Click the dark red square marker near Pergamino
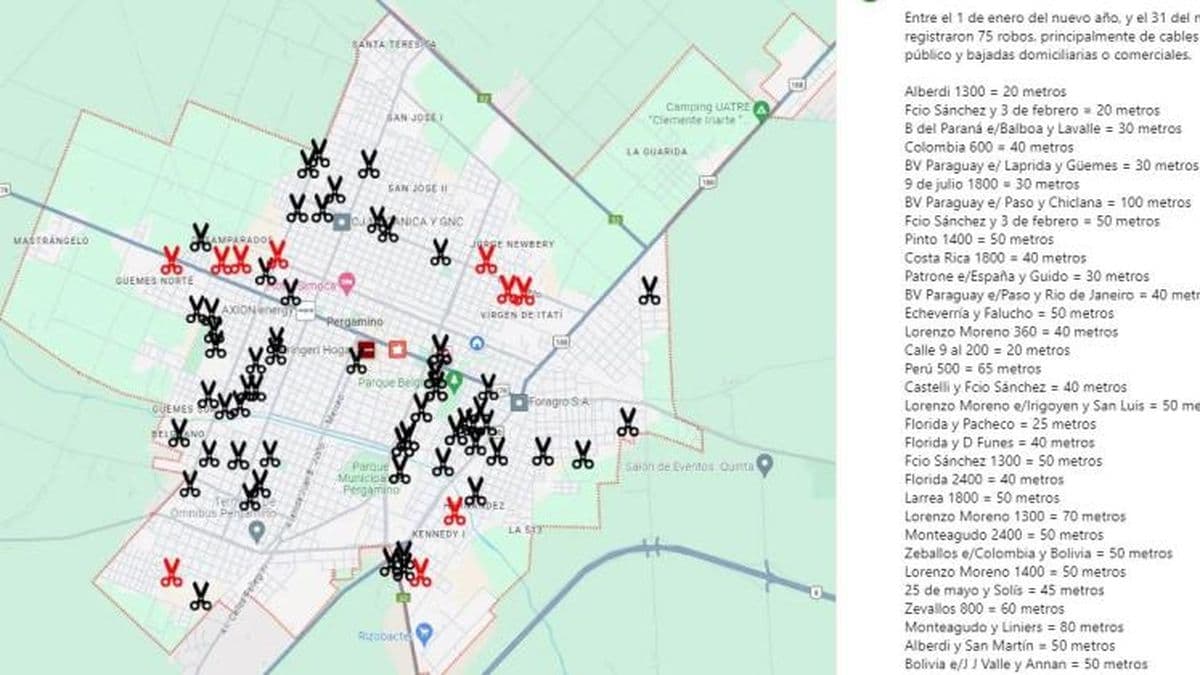Image resolution: width=1200 pixels, height=675 pixels. [367, 349]
